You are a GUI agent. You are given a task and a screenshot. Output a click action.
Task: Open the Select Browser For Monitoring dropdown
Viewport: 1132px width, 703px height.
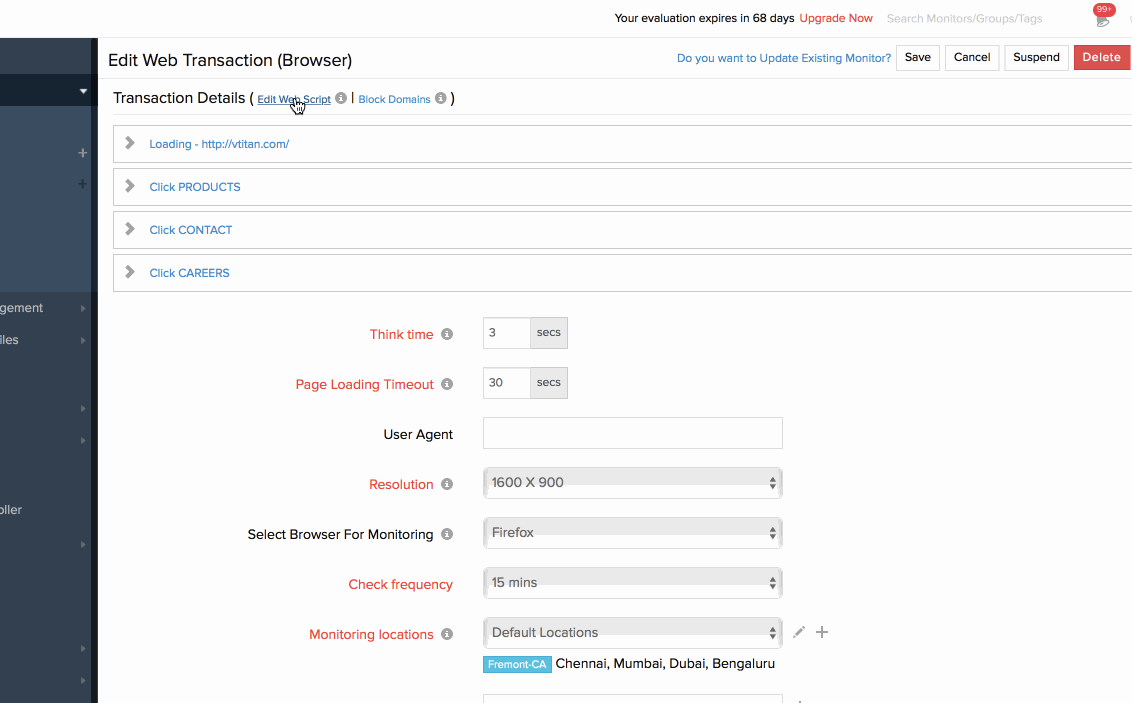click(x=632, y=533)
